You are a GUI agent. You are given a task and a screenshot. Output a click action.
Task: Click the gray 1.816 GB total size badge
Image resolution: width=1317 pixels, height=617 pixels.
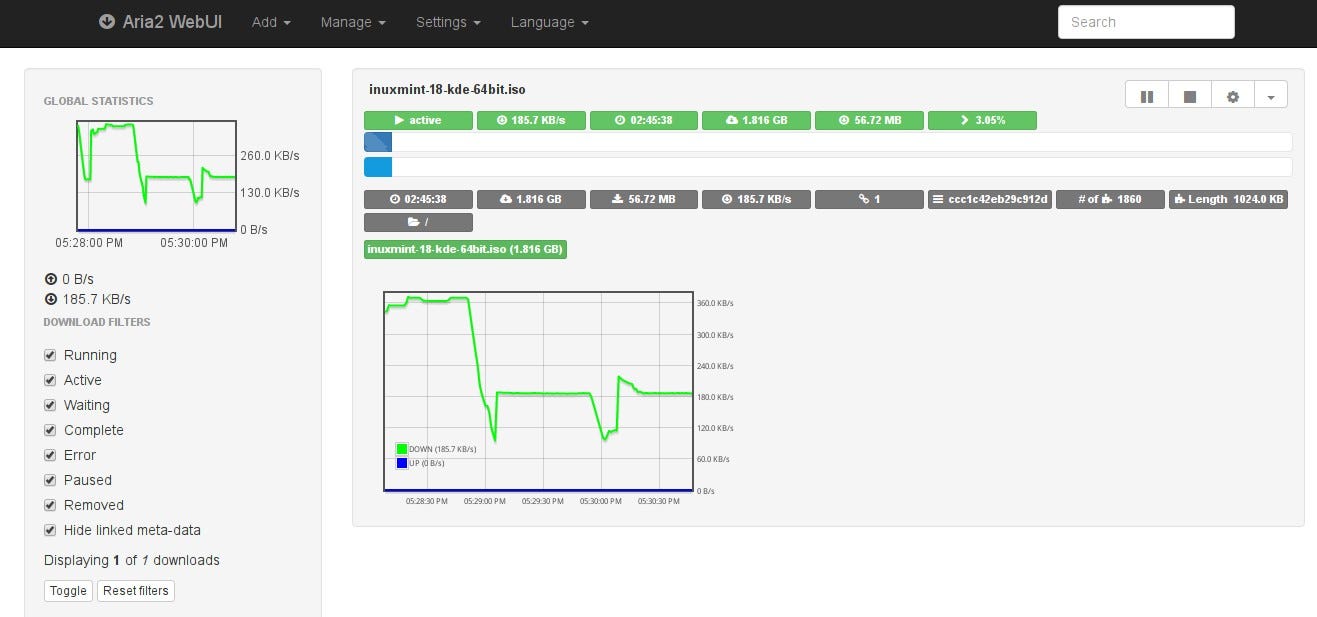pos(531,199)
